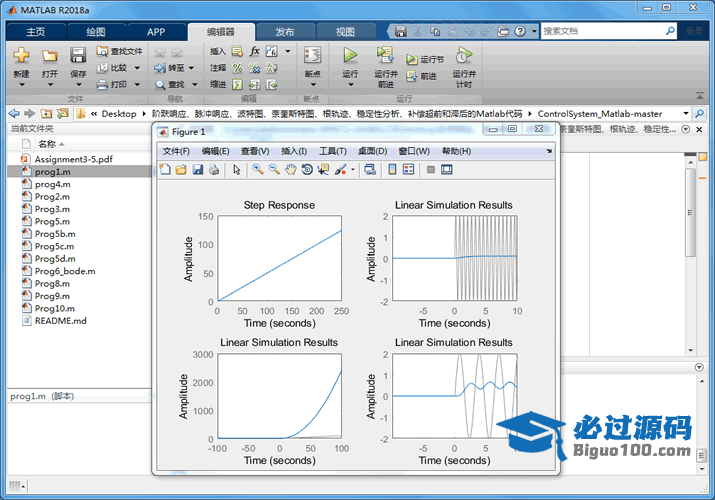Open the address bar path history dropdown
Screen dimensions: 715x500
685,113
